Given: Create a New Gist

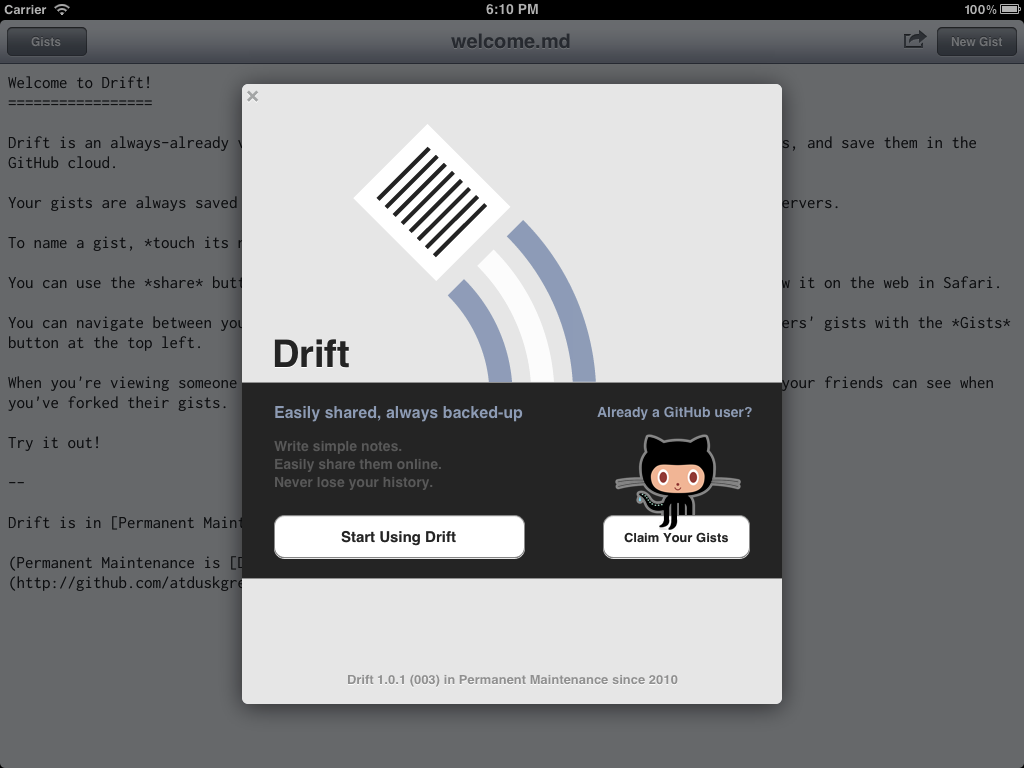Looking at the screenshot, I should coord(976,42).
